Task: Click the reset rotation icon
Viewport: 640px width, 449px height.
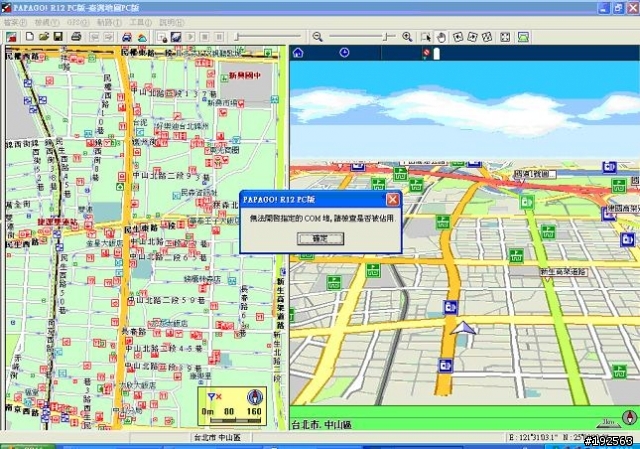Action: click(487, 37)
